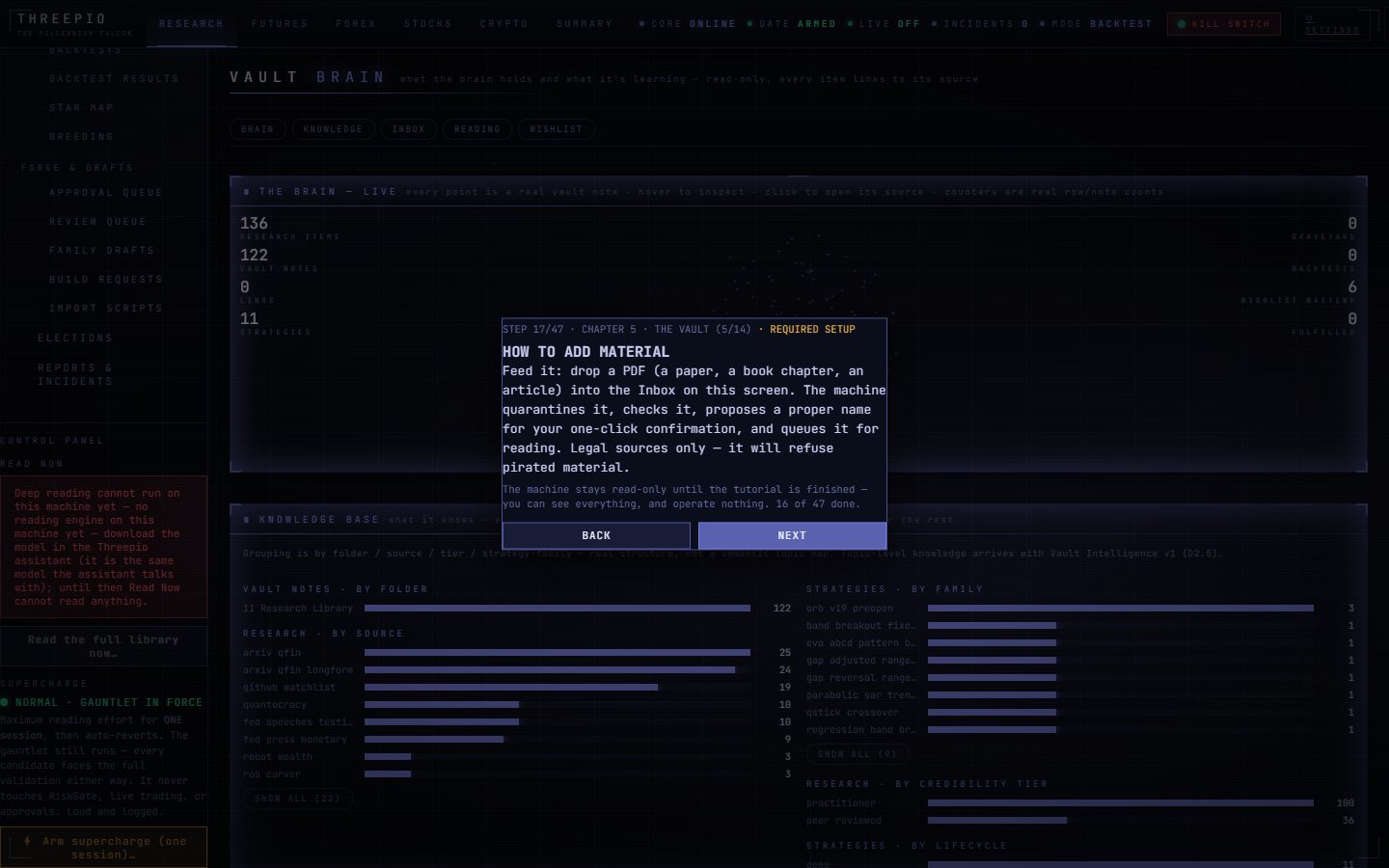Click the 'github watchlist' source row
Image resolution: width=1389 pixels, height=868 pixels.
point(517,688)
